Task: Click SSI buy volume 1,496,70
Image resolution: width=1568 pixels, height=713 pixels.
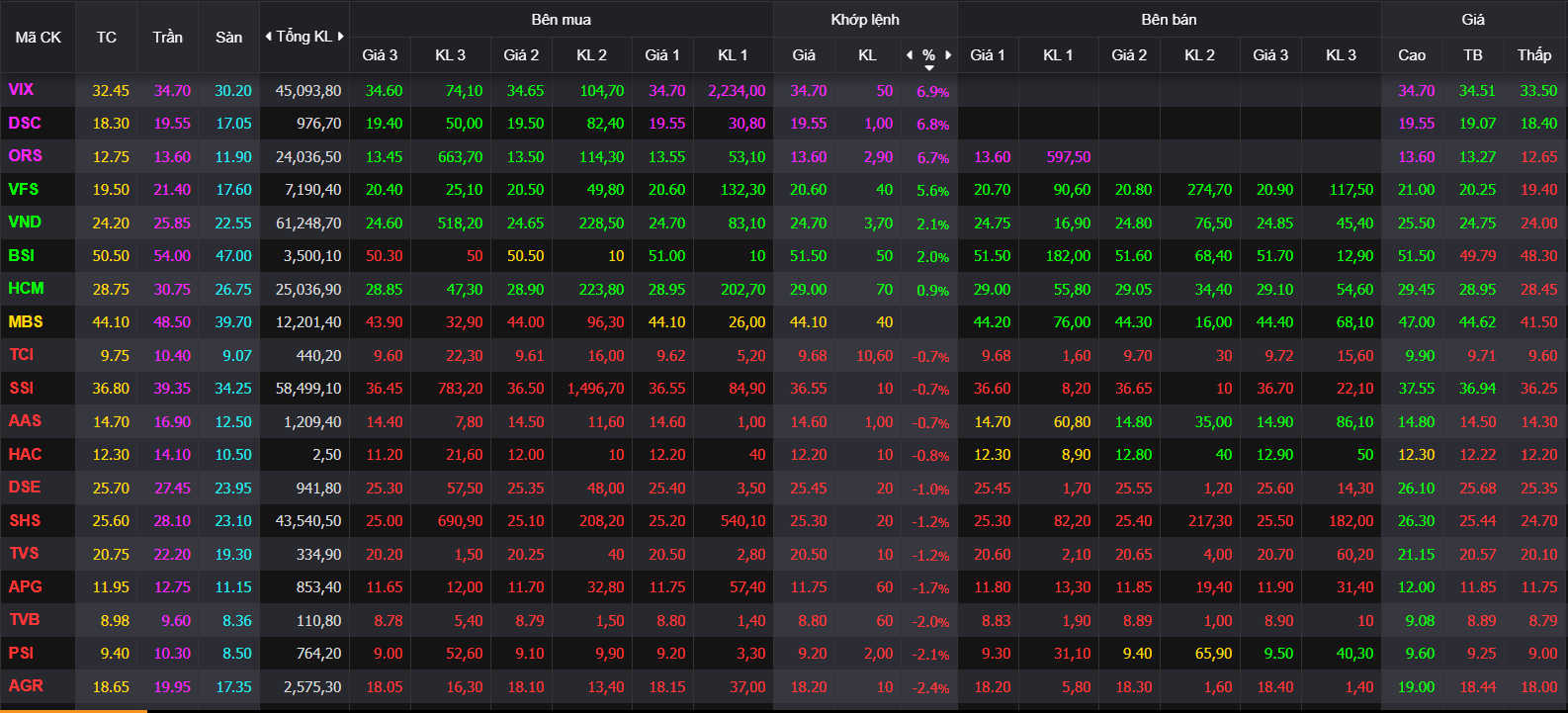Action: (x=595, y=389)
